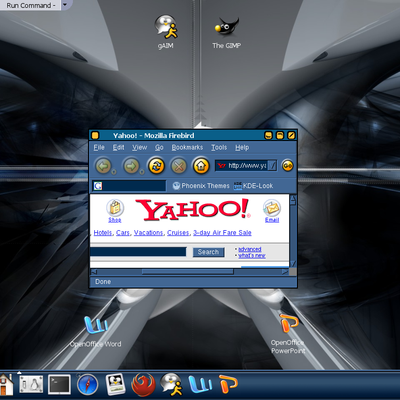The height and width of the screenshot is (400, 400).
Task: Open the Bookmarks menu
Action: (x=187, y=147)
